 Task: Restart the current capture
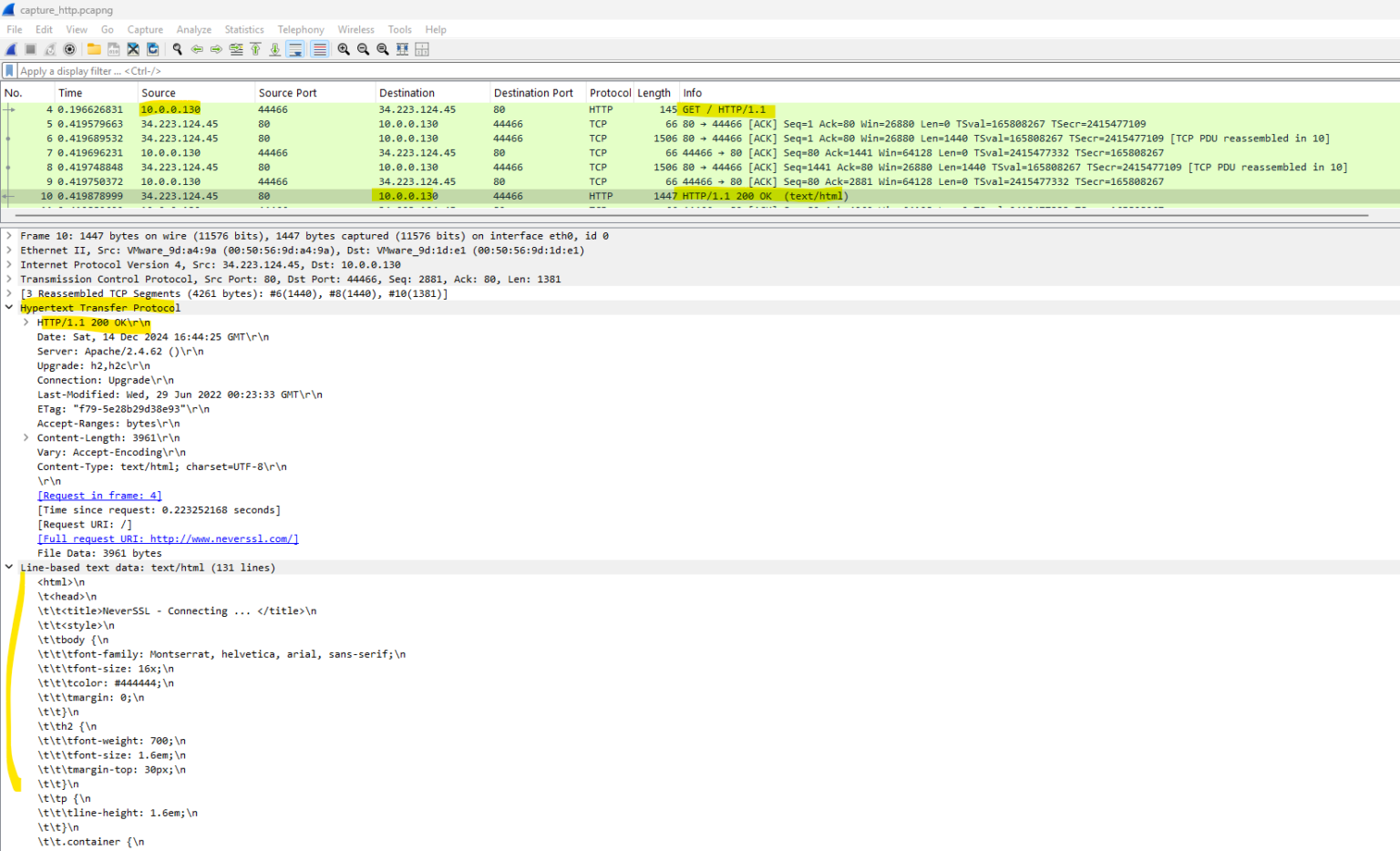[x=49, y=48]
